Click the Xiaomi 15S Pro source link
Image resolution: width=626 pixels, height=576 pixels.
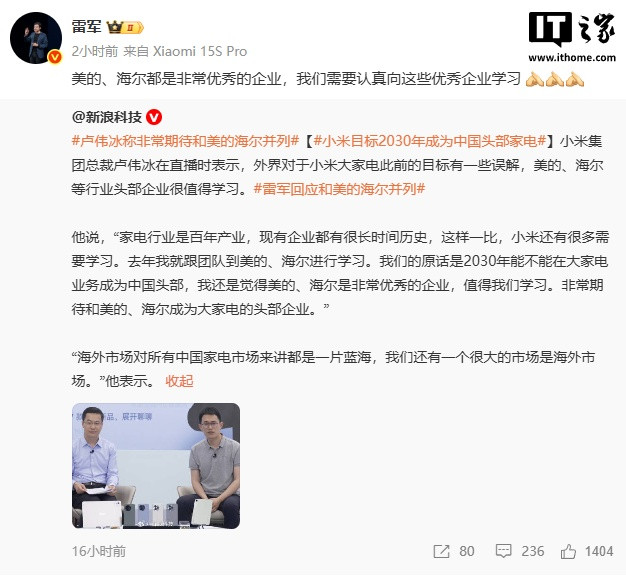coord(200,51)
